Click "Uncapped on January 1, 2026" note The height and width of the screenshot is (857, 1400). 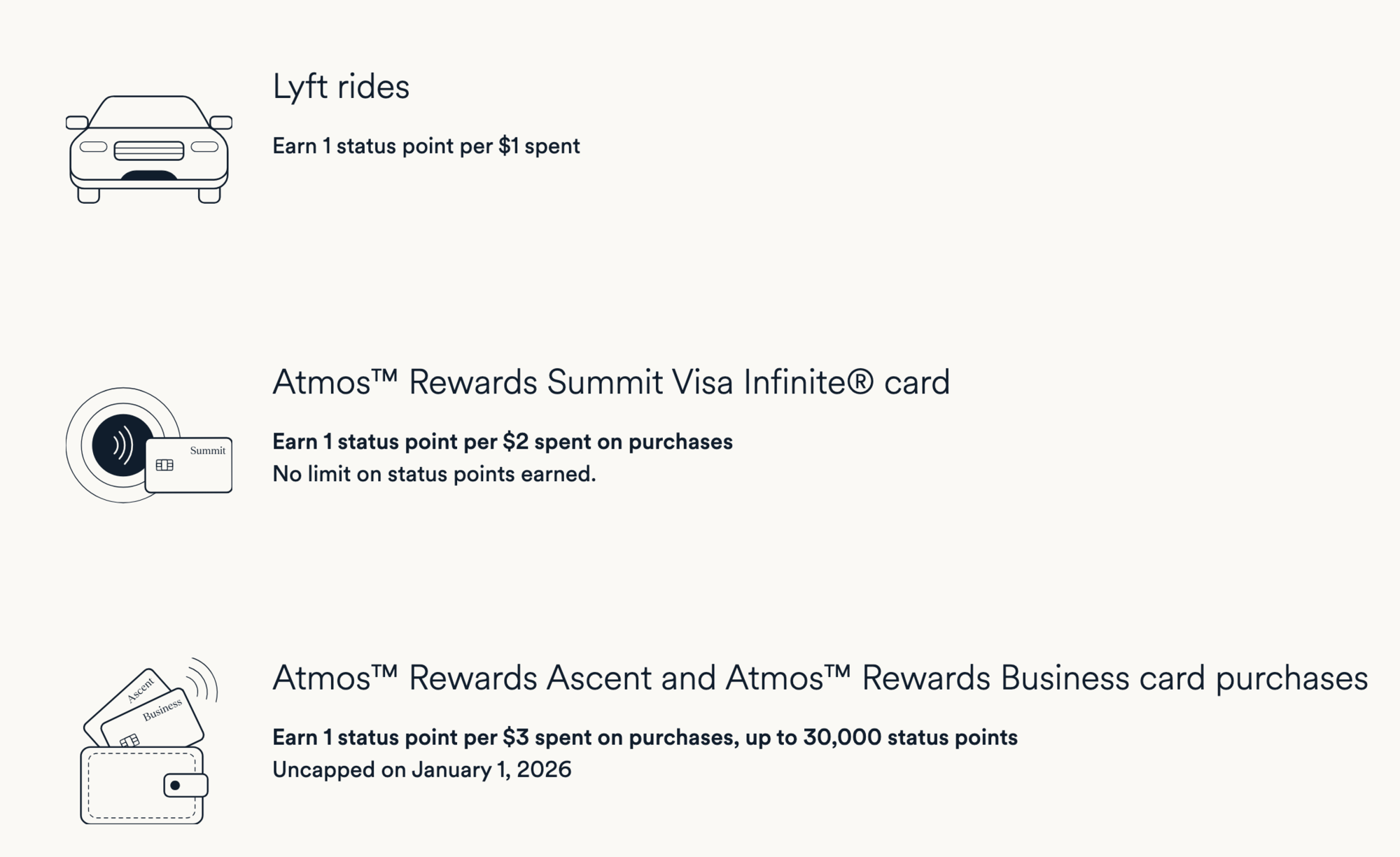pos(421,769)
